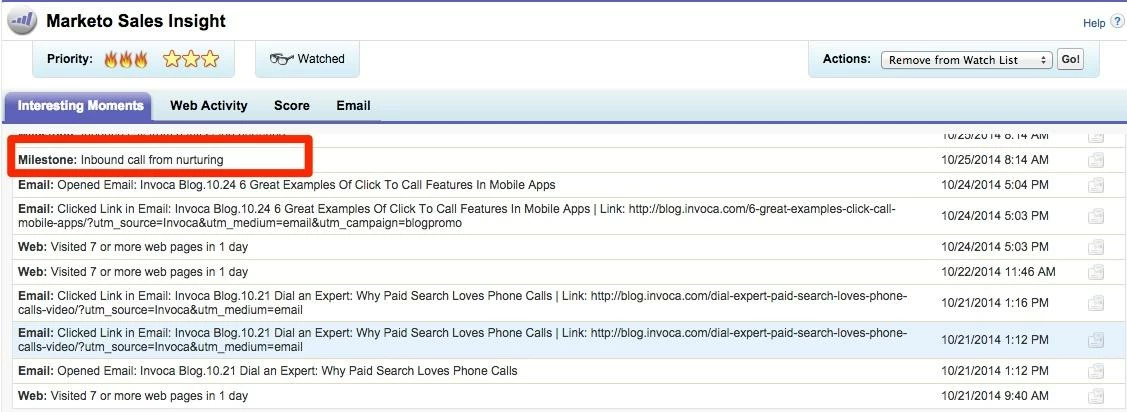This screenshot has width=1127, height=412.
Task: Click the icon on the highlighted Clicked Link 1:12 PM row
Action: [x=1095, y=340]
